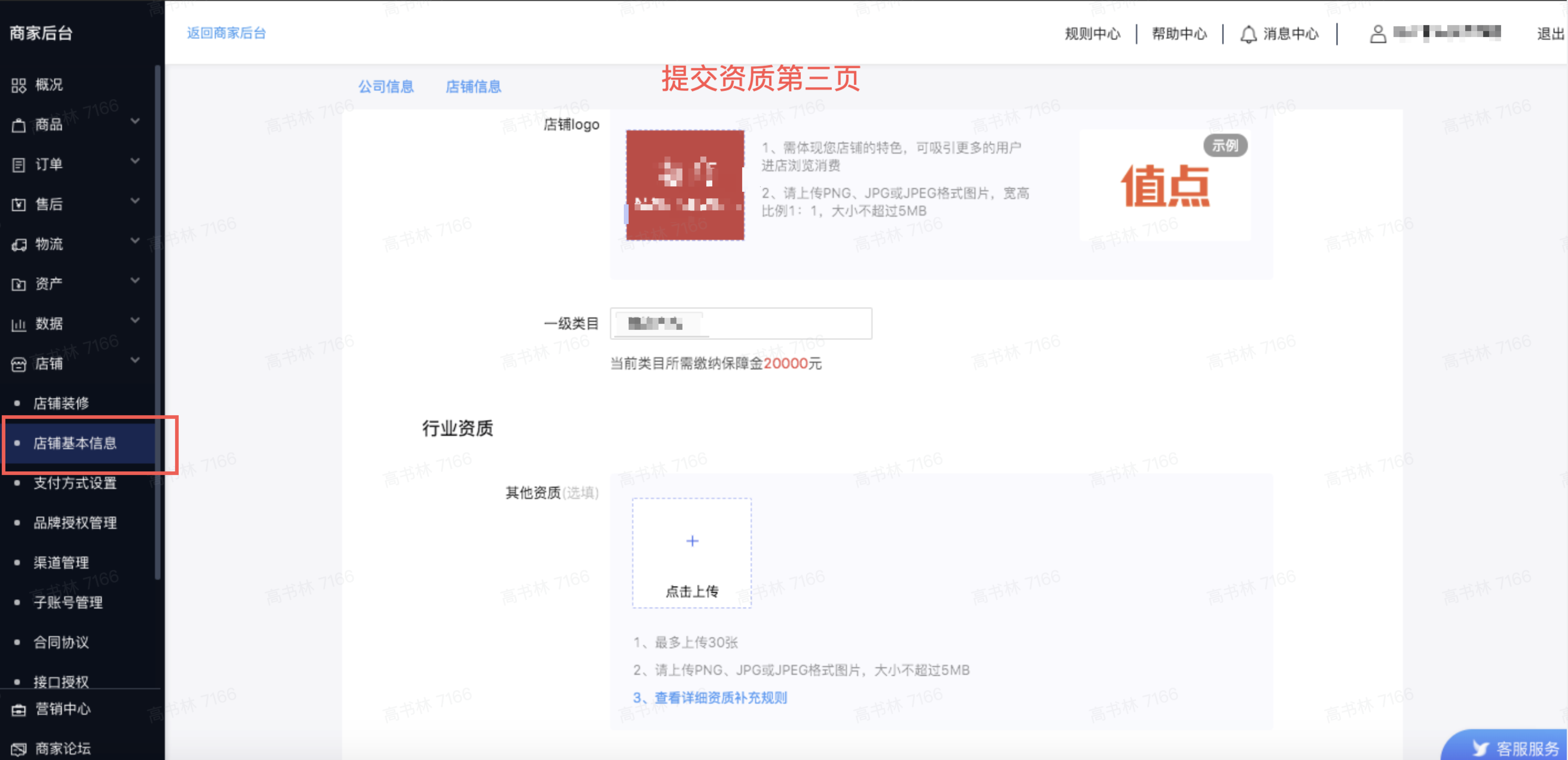This screenshot has width=1568, height=760.
Task: Click the 营销中心 sidebar label
Action: point(63,710)
